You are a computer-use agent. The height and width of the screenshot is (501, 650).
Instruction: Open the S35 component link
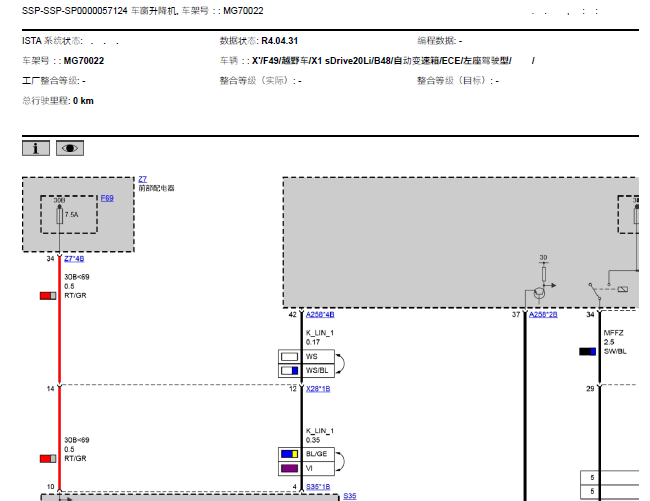(349, 496)
